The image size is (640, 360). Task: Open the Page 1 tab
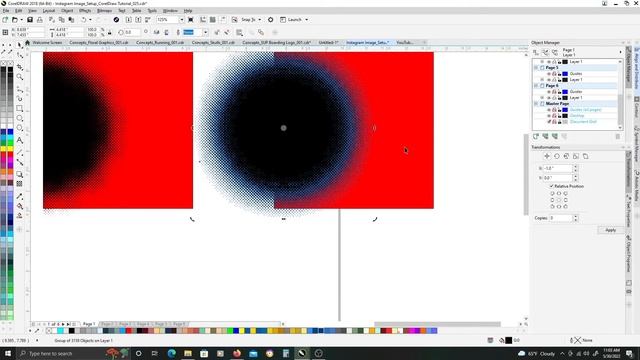click(x=89, y=324)
